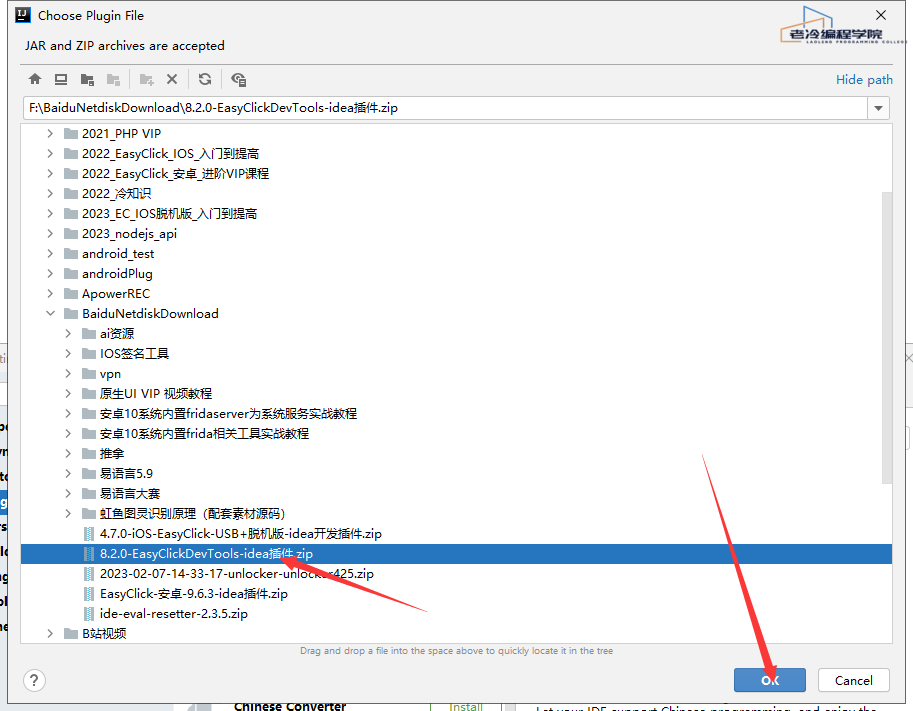The height and width of the screenshot is (711, 913).
Task: Collapse the BaiduNetdiskDownload folder
Action: click(x=51, y=313)
